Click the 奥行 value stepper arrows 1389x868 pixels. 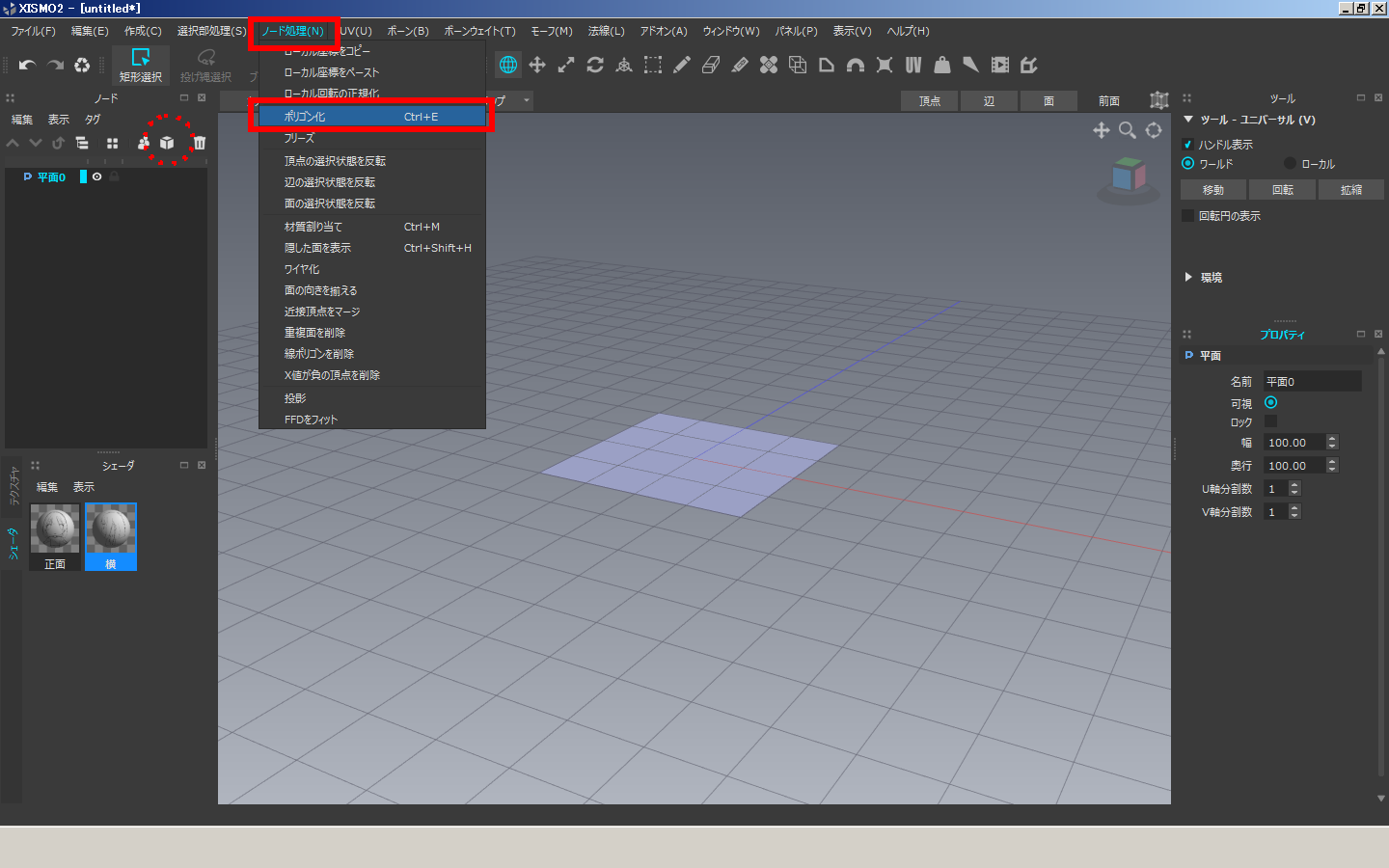1332,465
